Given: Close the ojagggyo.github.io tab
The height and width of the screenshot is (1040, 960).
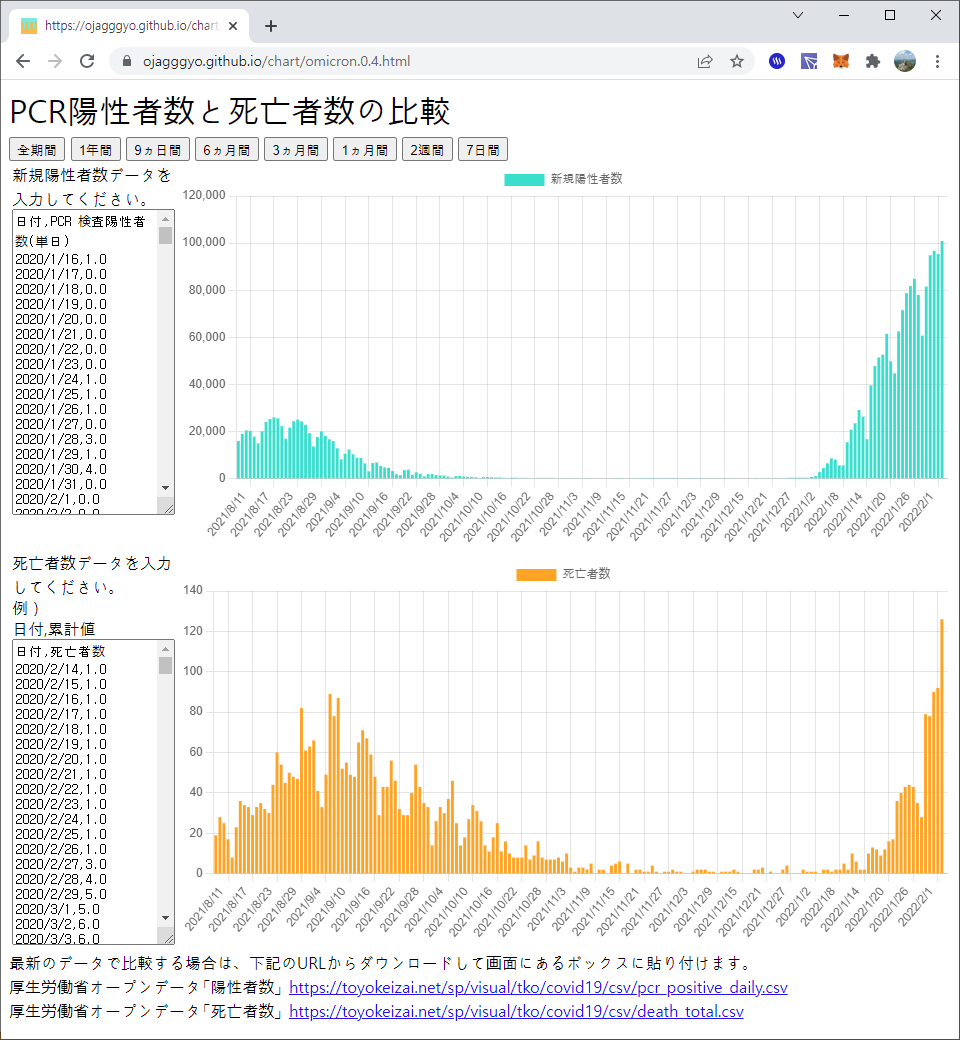Looking at the screenshot, I should click(233, 26).
